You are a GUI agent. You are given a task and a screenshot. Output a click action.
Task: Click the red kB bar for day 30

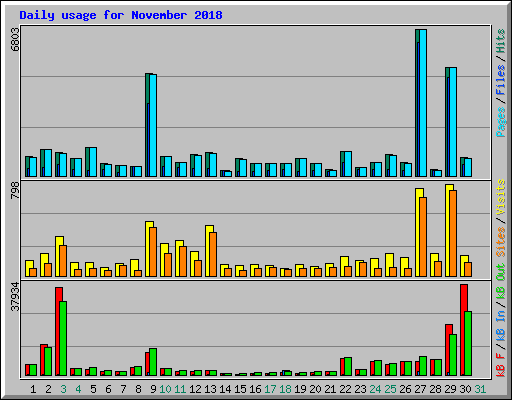point(463,330)
